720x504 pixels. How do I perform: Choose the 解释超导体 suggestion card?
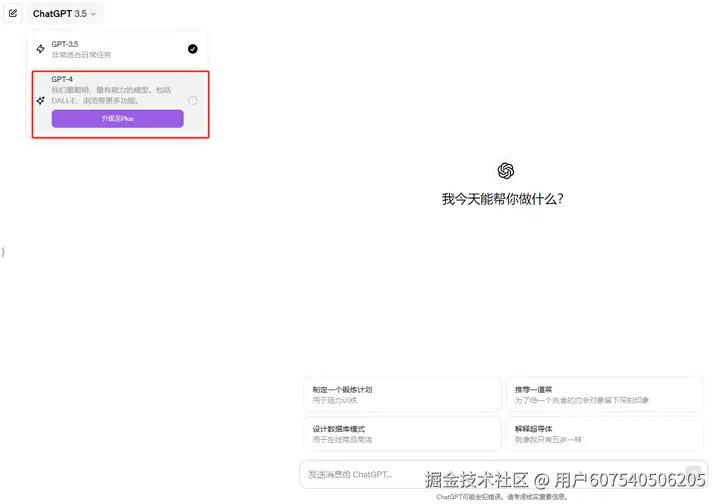click(x=604, y=434)
